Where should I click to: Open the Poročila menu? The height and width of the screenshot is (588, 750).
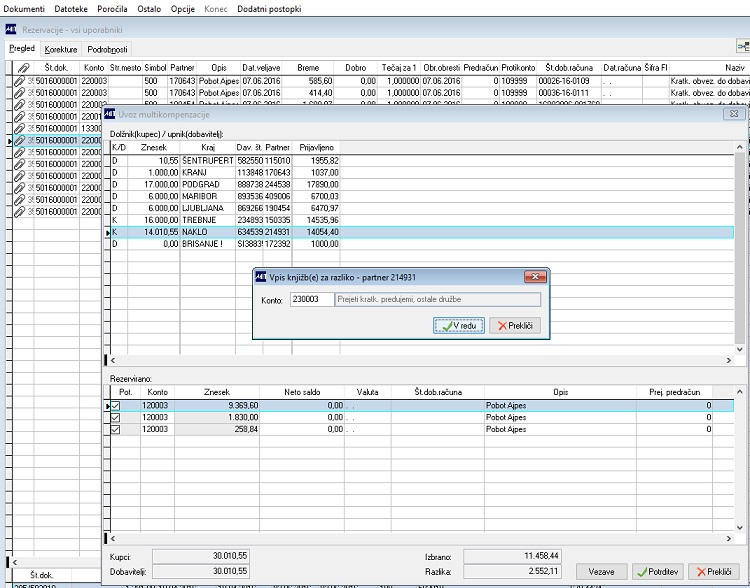coord(112,8)
